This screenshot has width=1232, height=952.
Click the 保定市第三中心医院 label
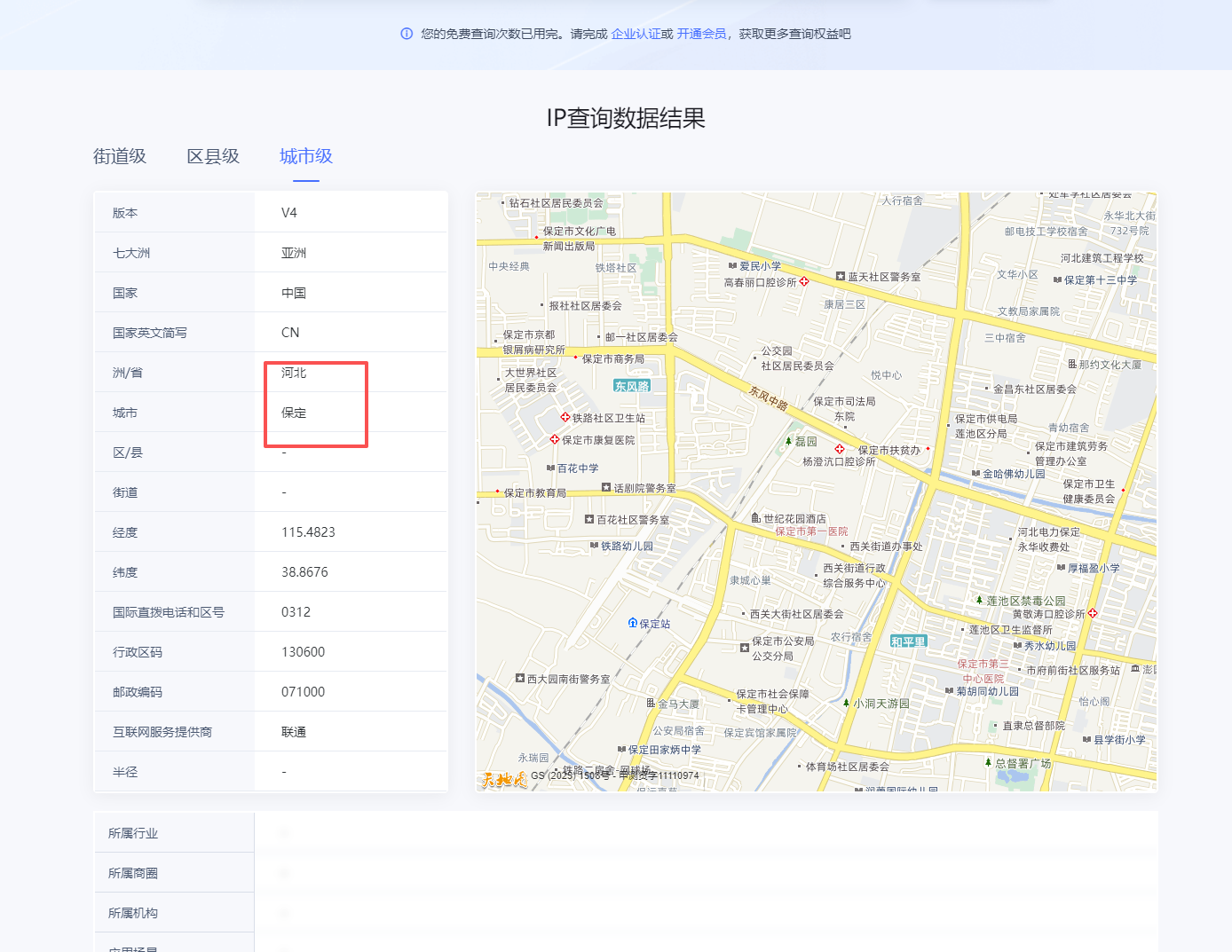click(x=983, y=671)
